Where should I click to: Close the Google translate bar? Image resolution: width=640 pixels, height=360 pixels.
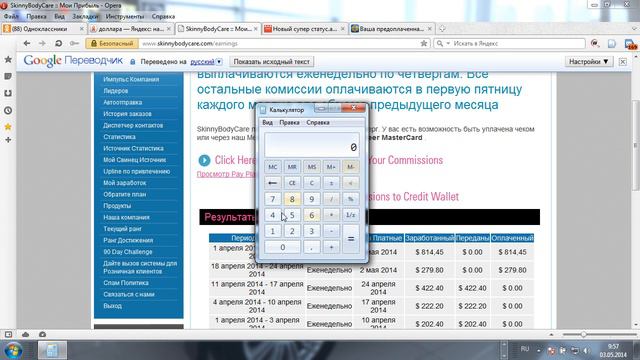click(622, 62)
